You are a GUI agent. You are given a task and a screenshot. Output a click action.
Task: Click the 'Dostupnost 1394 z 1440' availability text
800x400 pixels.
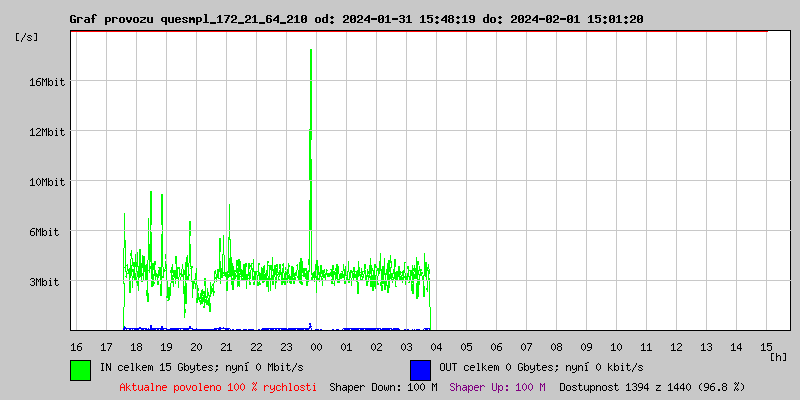point(652,387)
